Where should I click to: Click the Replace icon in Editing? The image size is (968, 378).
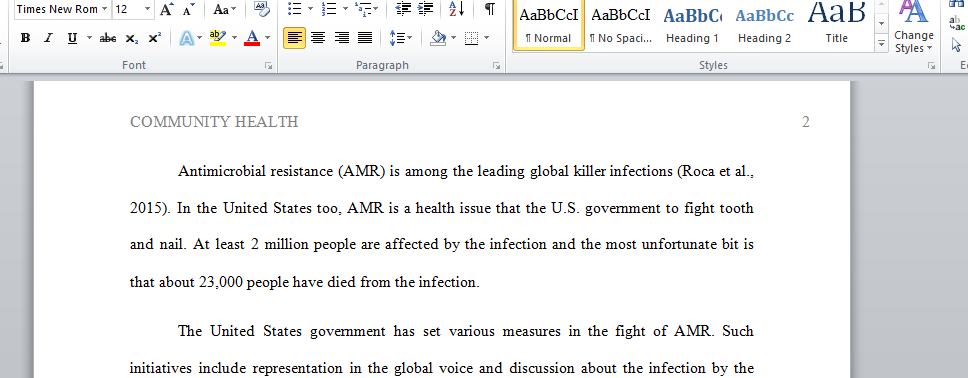958,23
